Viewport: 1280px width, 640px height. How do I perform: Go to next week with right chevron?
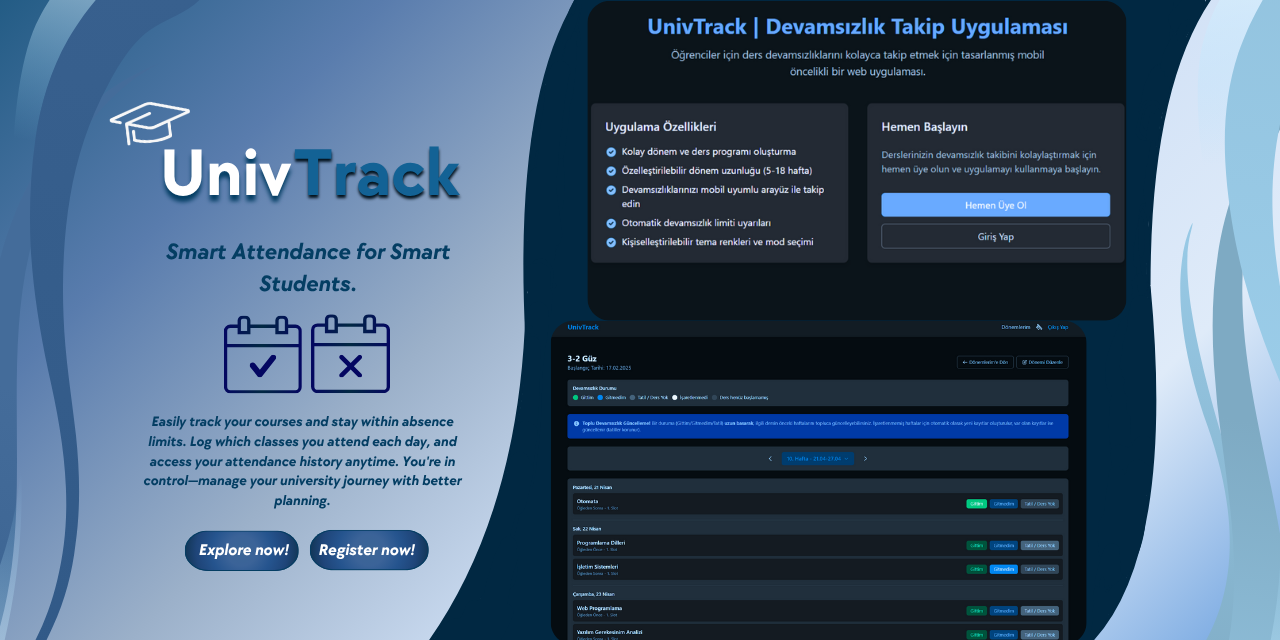[x=865, y=458]
